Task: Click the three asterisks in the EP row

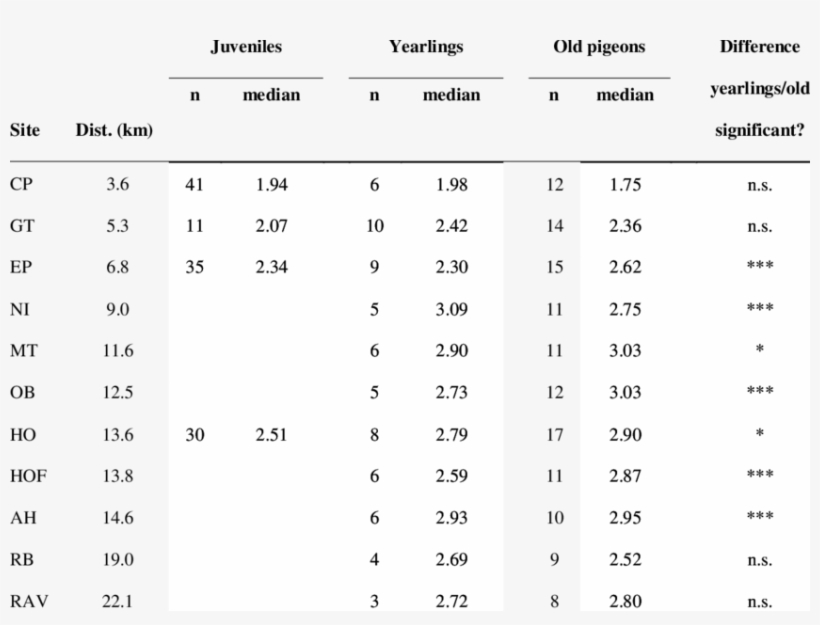Action: click(x=760, y=269)
